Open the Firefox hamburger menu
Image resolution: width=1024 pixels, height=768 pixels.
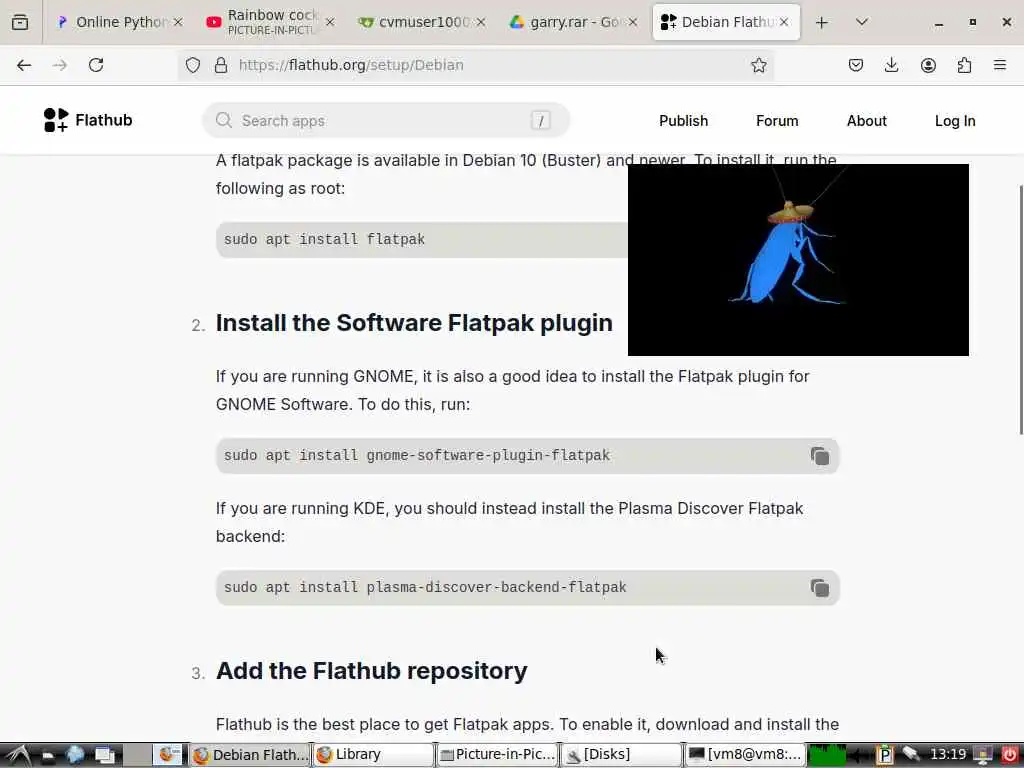tap(1000, 65)
